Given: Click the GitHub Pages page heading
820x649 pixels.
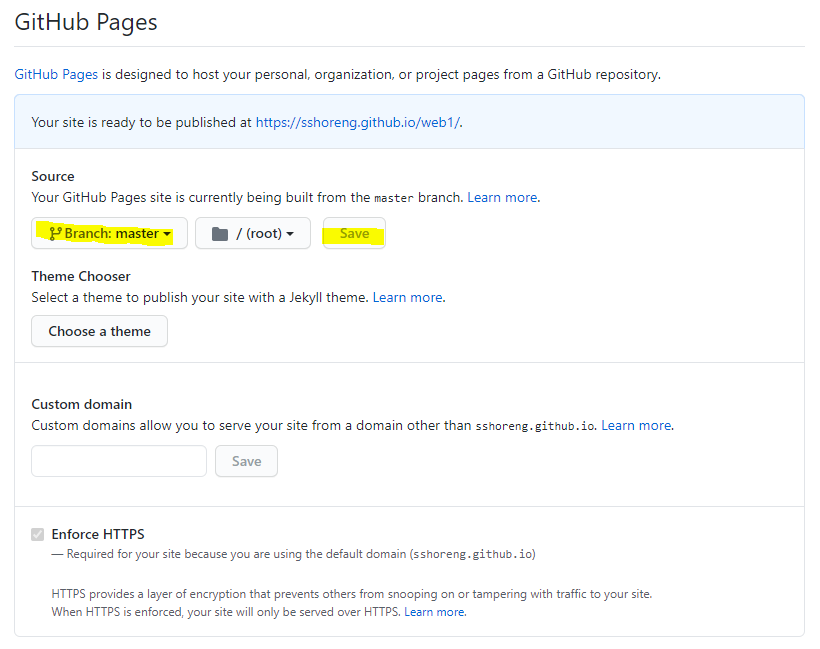Looking at the screenshot, I should click(x=86, y=22).
